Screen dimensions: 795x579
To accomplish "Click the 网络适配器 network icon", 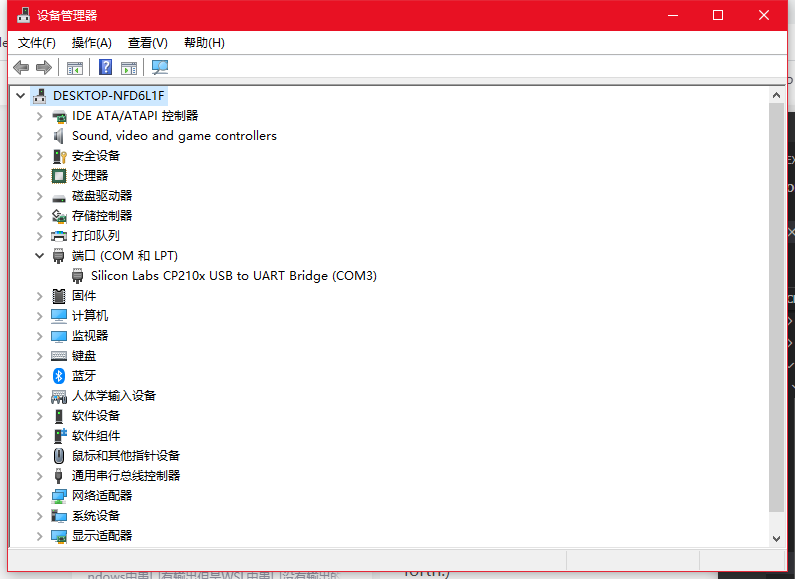I will [x=59, y=496].
